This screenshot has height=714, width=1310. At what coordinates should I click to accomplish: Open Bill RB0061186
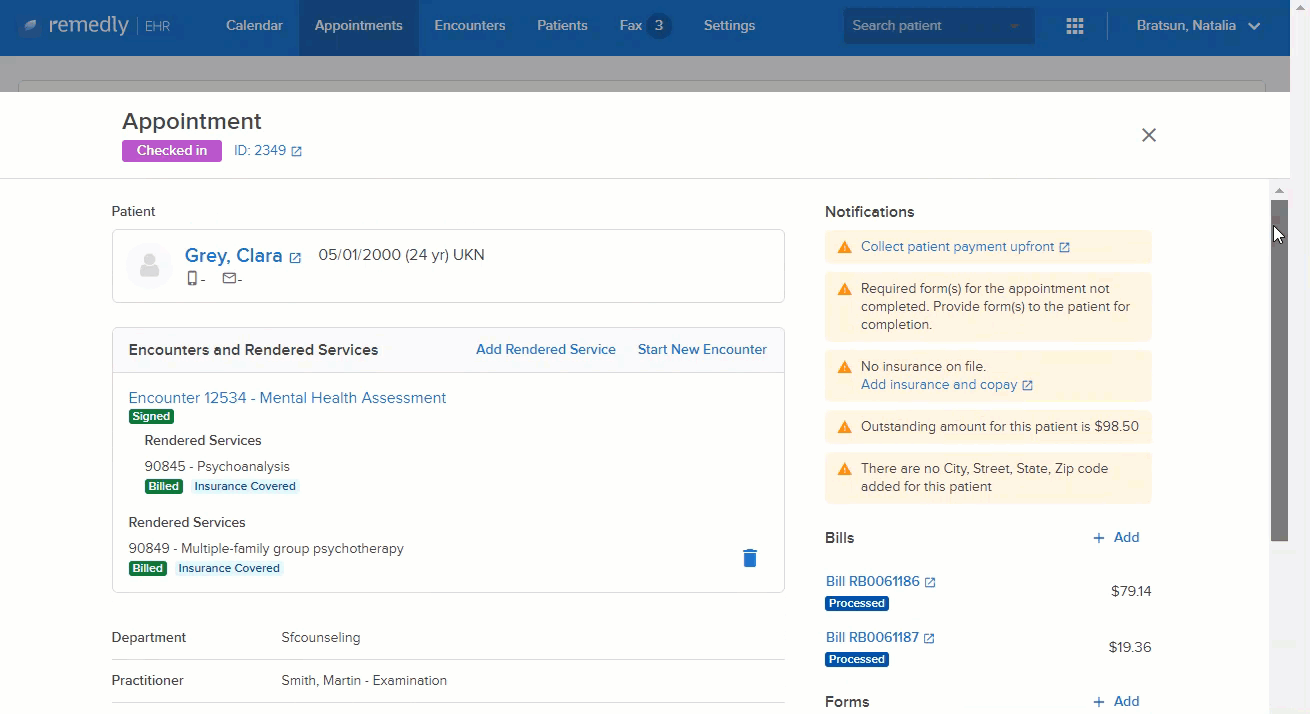point(873,582)
